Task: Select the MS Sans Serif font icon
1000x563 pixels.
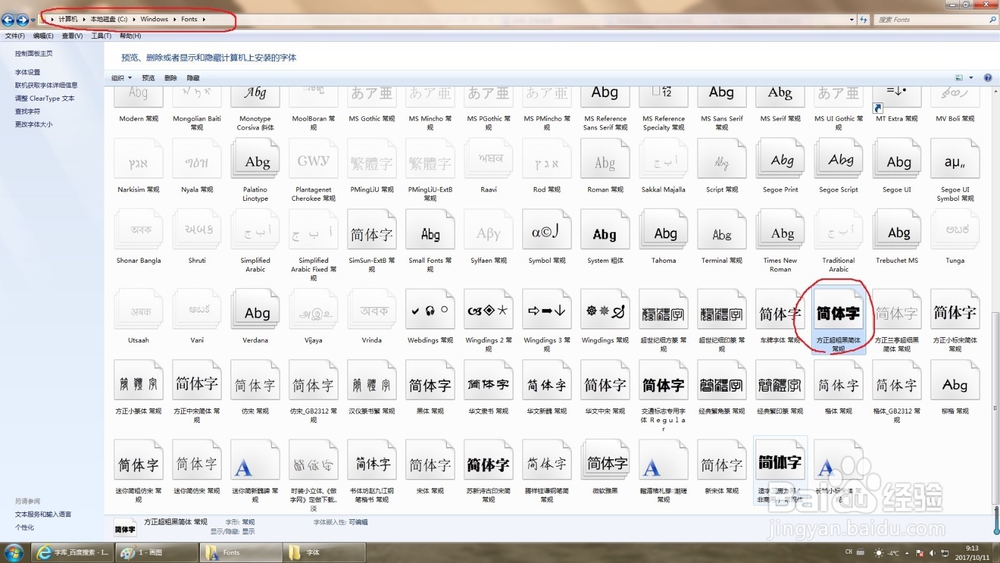Action: coord(721,97)
